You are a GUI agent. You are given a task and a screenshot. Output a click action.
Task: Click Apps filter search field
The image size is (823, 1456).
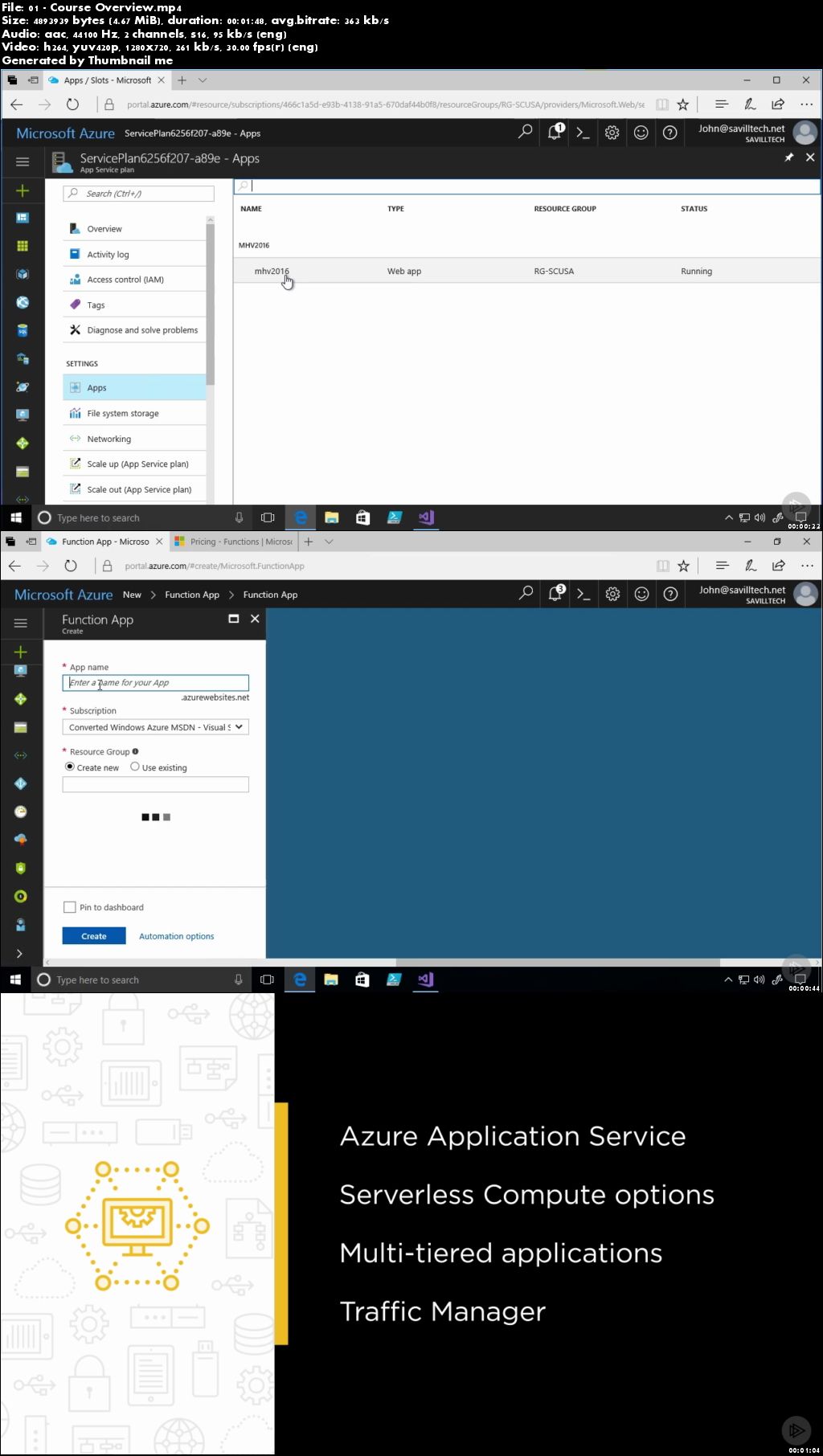click(x=527, y=186)
